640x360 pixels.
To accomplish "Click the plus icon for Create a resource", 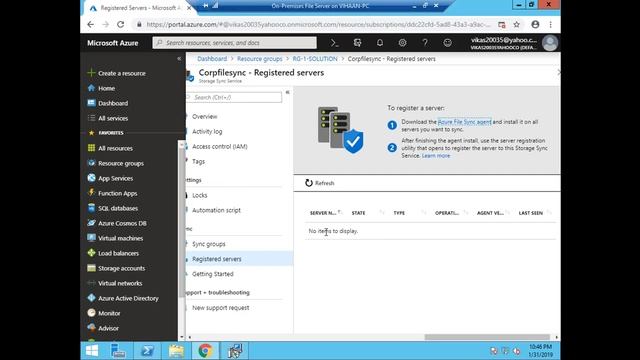I will pyautogui.click(x=91, y=73).
